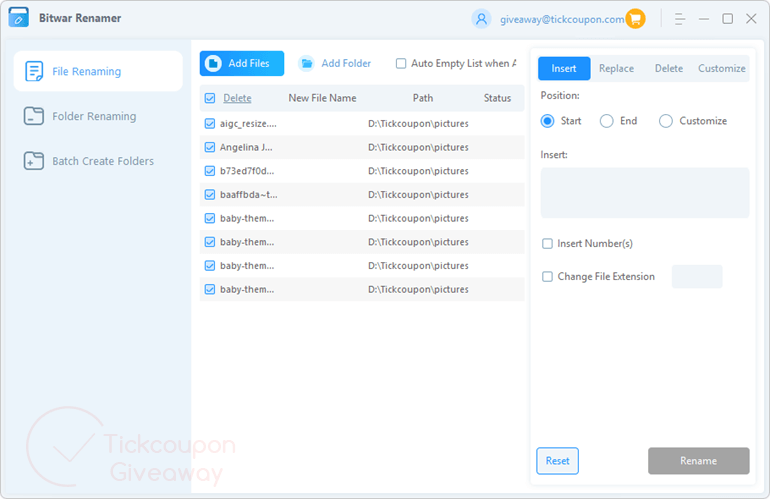Enable Change File Extension checkbox
770x499 pixels.
click(x=547, y=277)
